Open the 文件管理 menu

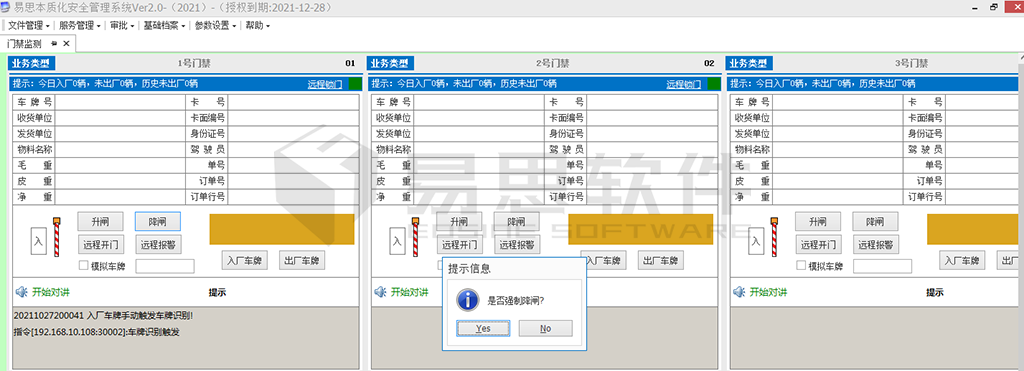[28, 25]
